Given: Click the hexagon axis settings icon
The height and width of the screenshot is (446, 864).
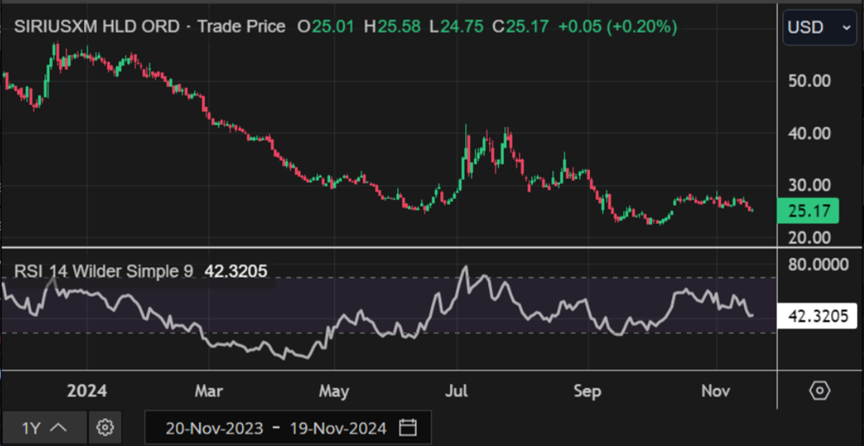Looking at the screenshot, I should point(819,391).
